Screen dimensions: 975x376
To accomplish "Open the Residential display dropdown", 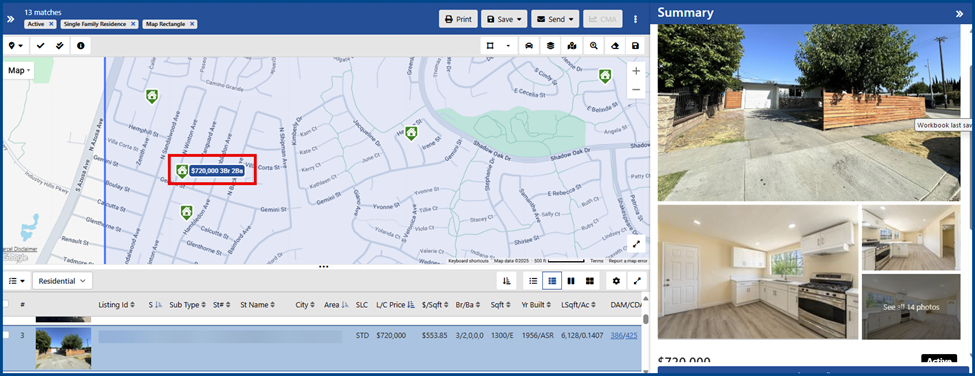I will point(62,281).
